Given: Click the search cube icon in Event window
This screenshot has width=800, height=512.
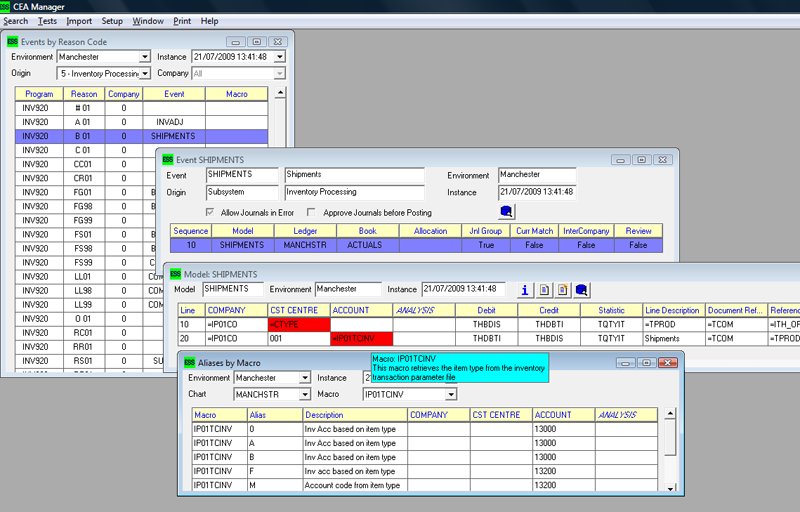Looking at the screenshot, I should pyautogui.click(x=507, y=212).
